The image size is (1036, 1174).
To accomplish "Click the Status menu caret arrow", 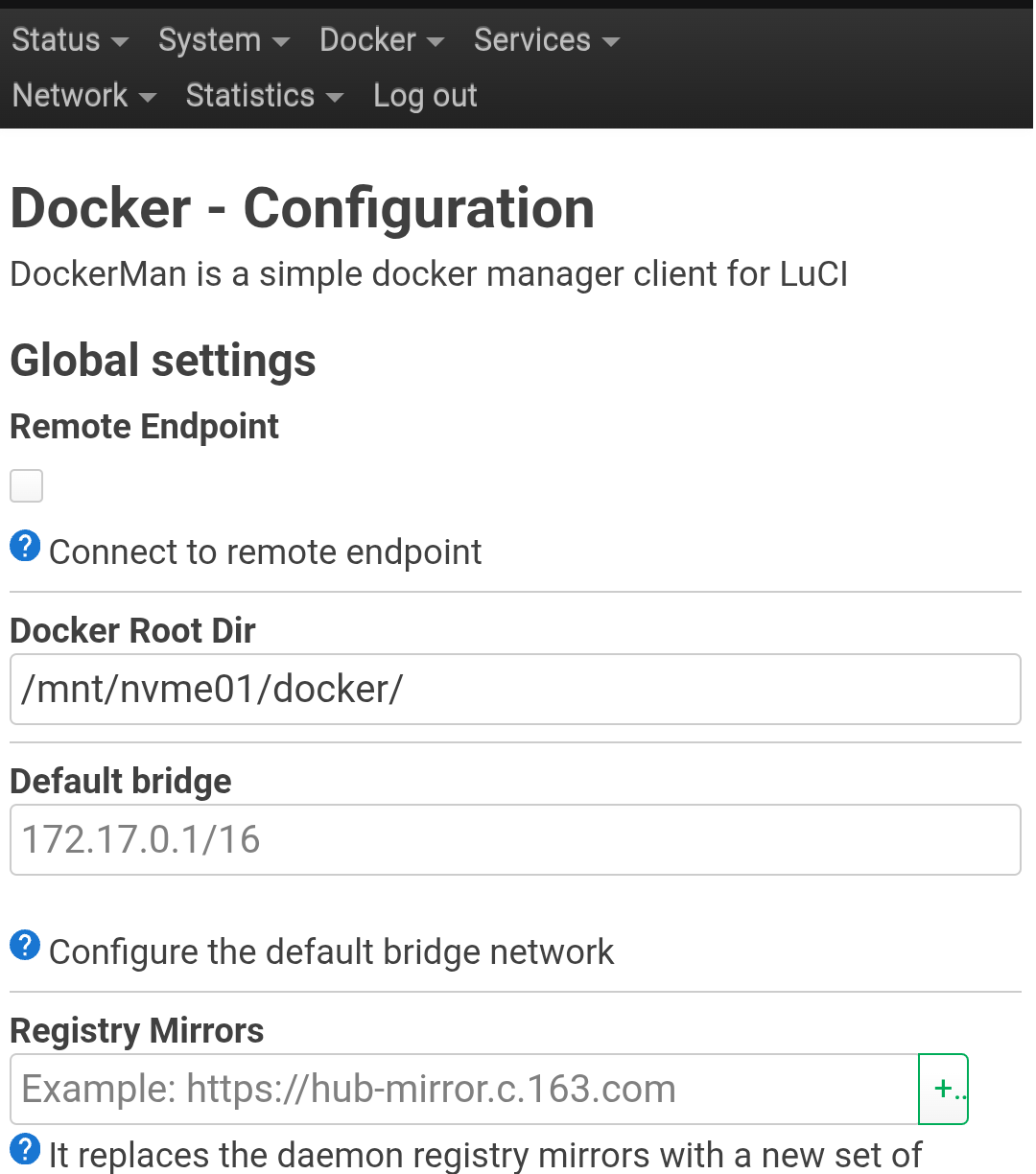I will pyautogui.click(x=120, y=43).
